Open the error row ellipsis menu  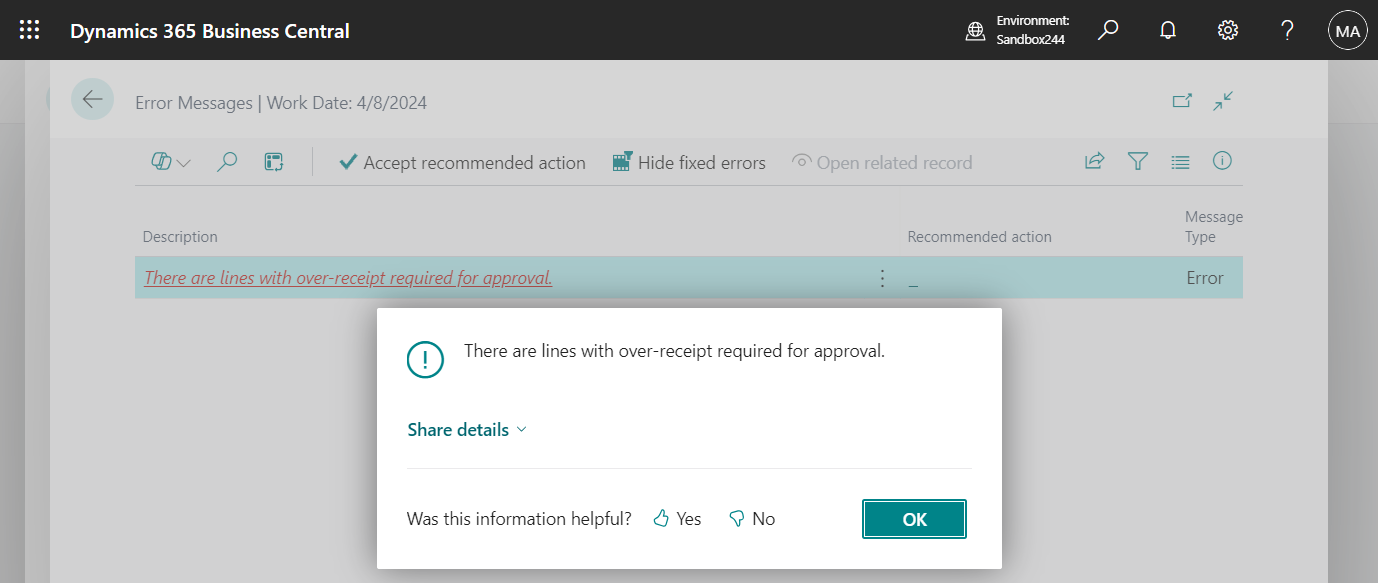(882, 278)
